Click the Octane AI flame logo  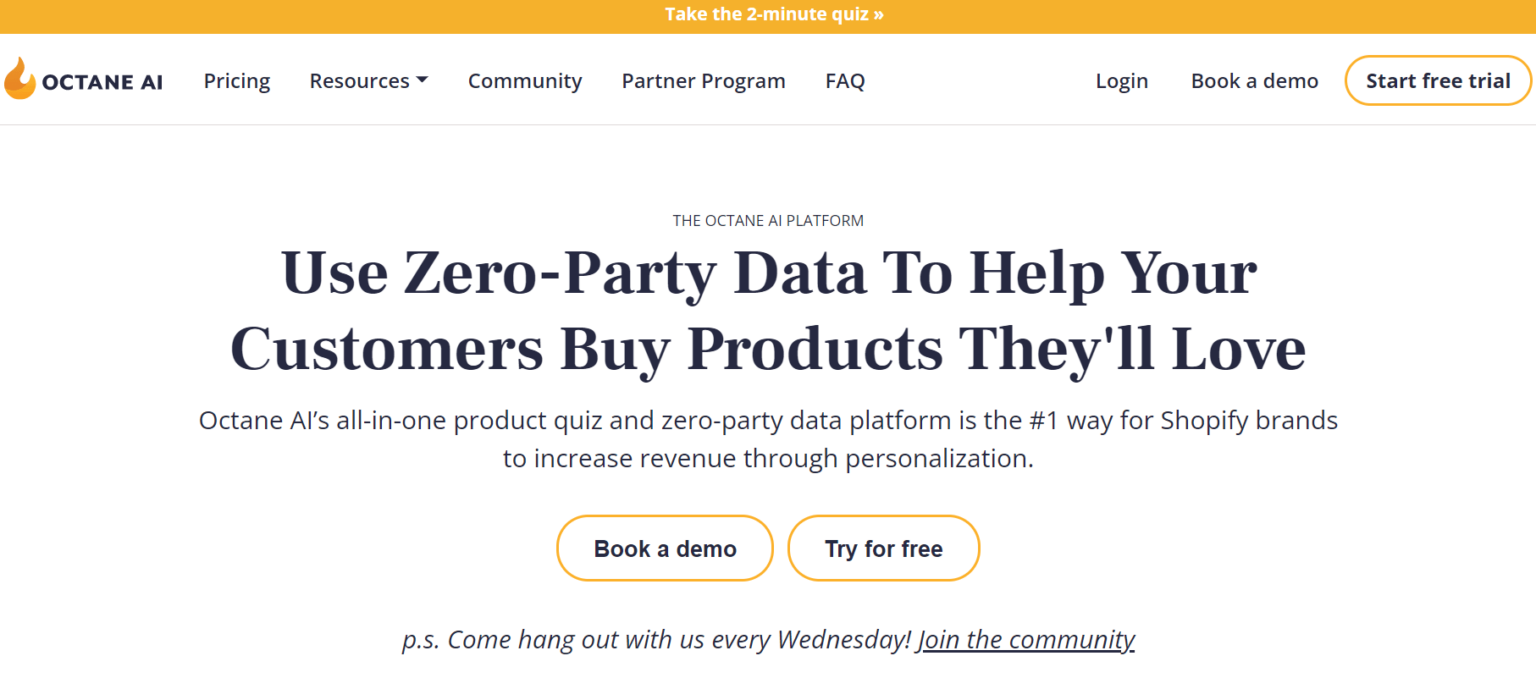point(18,79)
